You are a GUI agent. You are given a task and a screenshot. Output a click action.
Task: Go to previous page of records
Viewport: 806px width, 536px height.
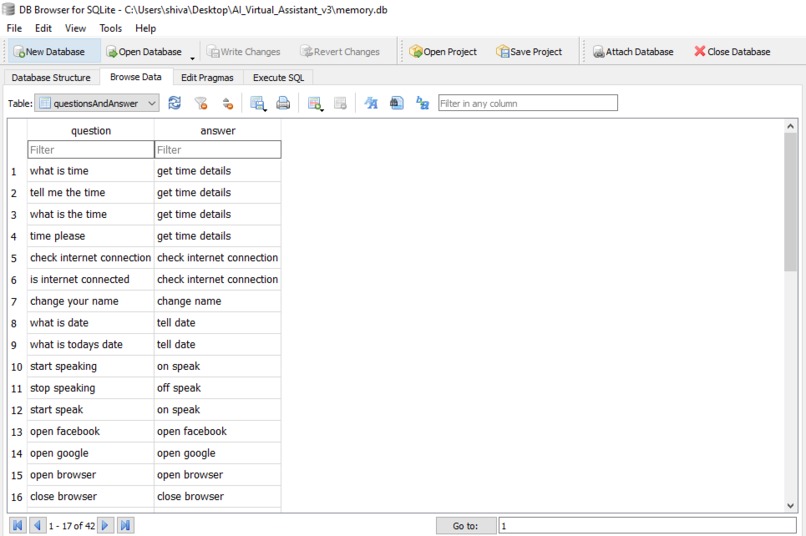(x=37, y=525)
